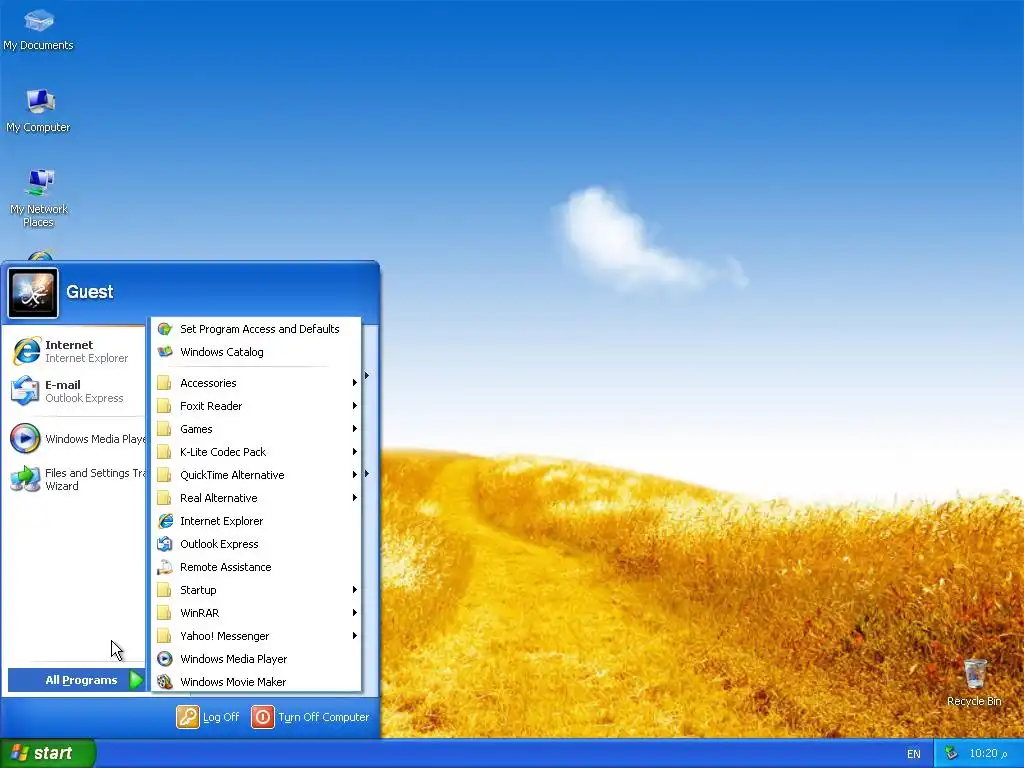Open Files and Settings Transfer Wizard icon

click(25, 479)
